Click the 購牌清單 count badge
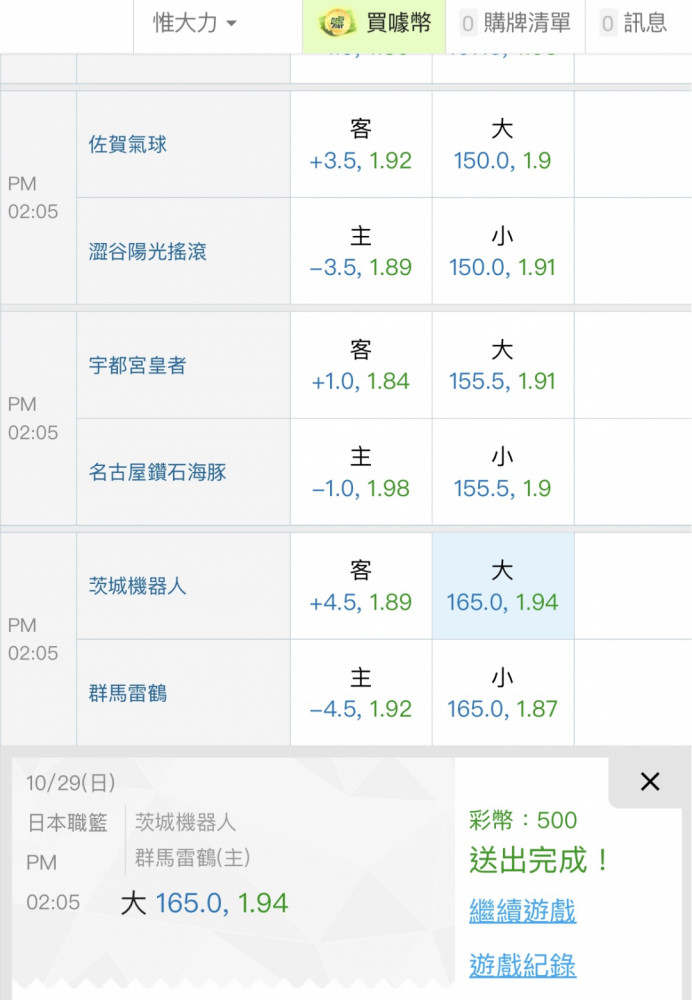The width and height of the screenshot is (692, 1000). pyautogui.click(x=468, y=24)
